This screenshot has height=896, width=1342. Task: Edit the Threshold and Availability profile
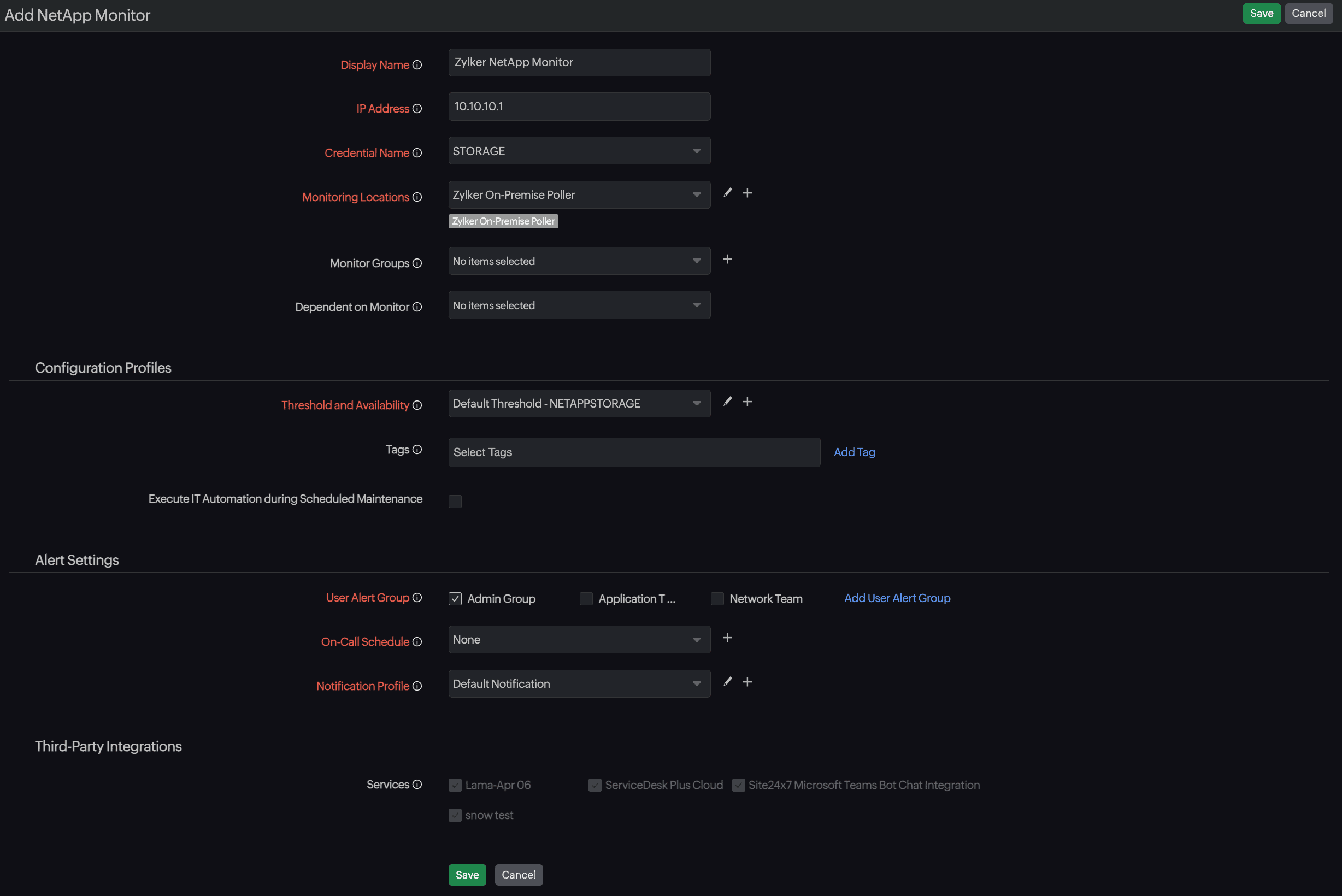click(x=727, y=402)
